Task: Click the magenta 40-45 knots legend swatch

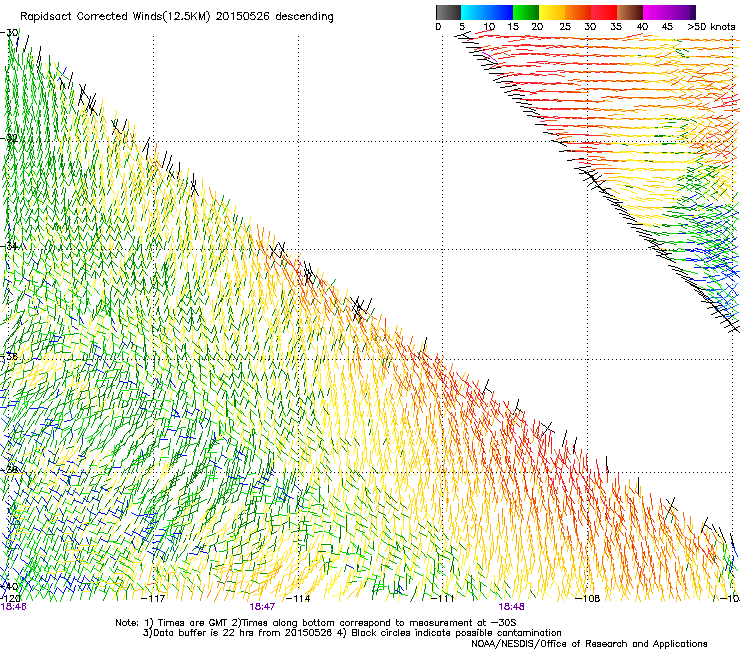Action: (x=656, y=12)
